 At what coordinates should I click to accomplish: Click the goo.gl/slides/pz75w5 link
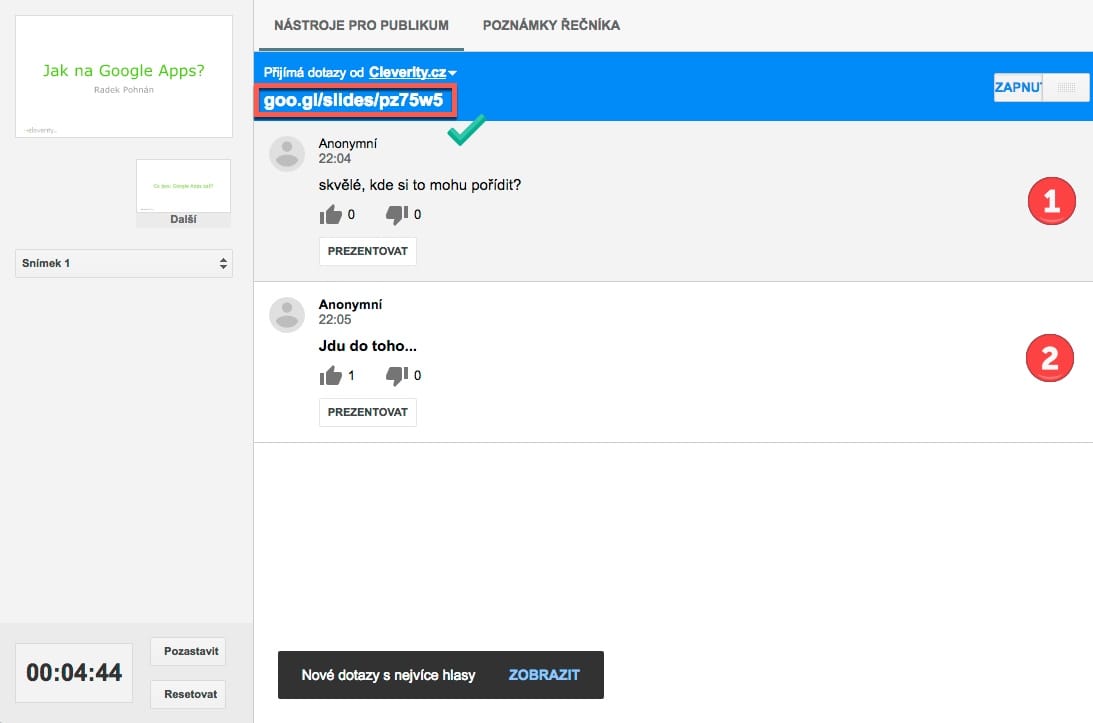[353, 101]
